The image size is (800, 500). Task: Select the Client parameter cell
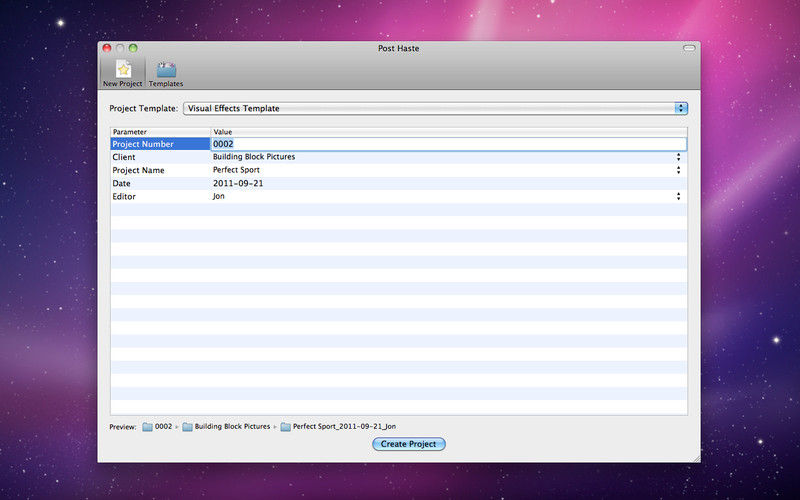click(161, 157)
